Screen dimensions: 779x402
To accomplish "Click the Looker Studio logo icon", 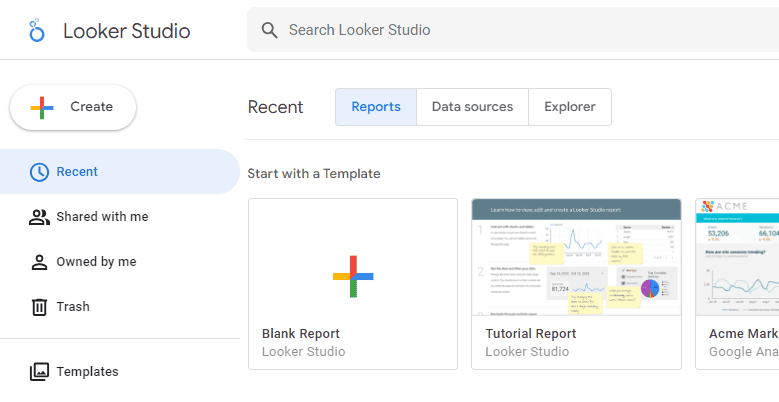I will 37,30.
